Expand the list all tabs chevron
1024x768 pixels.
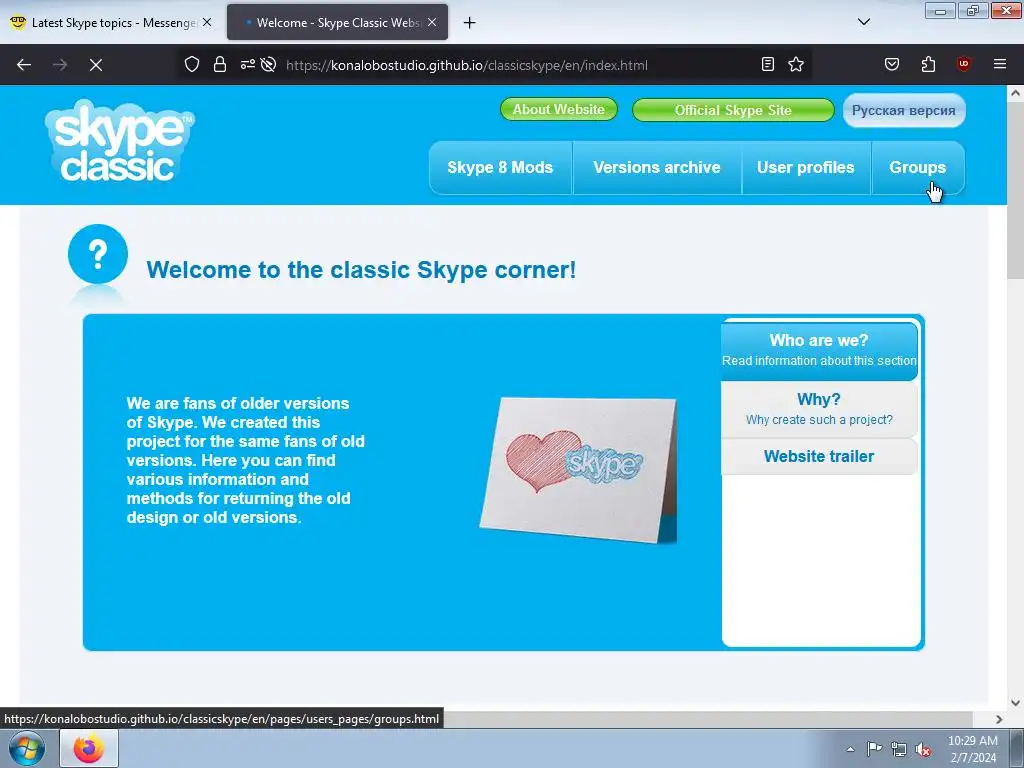863,22
